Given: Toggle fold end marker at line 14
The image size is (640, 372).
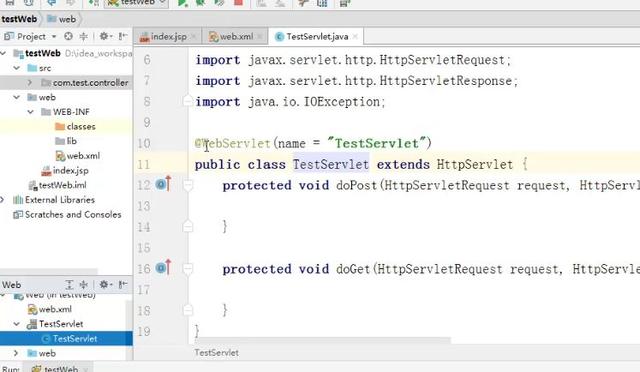Looking at the screenshot, I should [188, 226].
